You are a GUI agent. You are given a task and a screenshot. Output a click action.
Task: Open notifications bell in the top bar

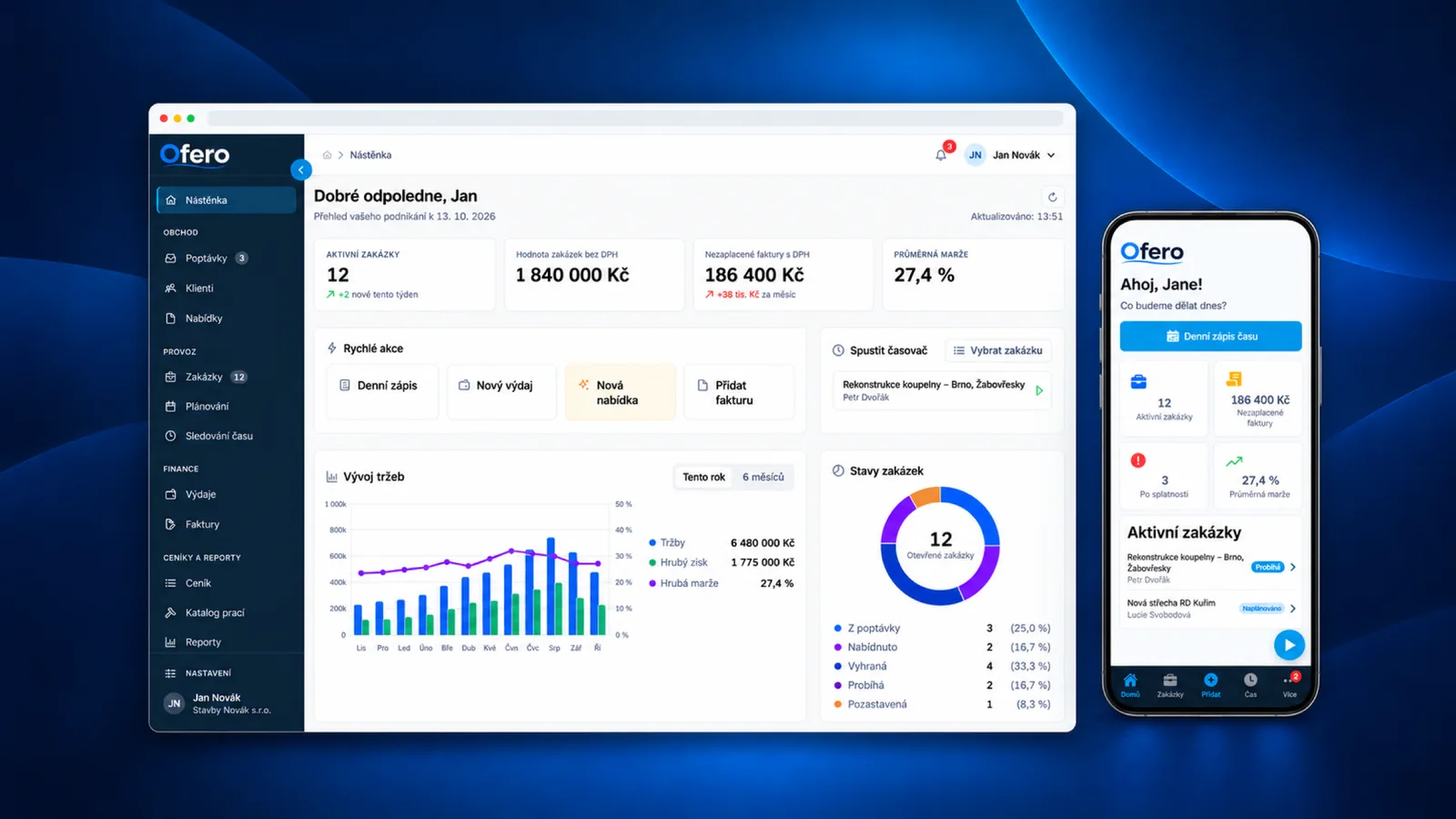point(941,155)
